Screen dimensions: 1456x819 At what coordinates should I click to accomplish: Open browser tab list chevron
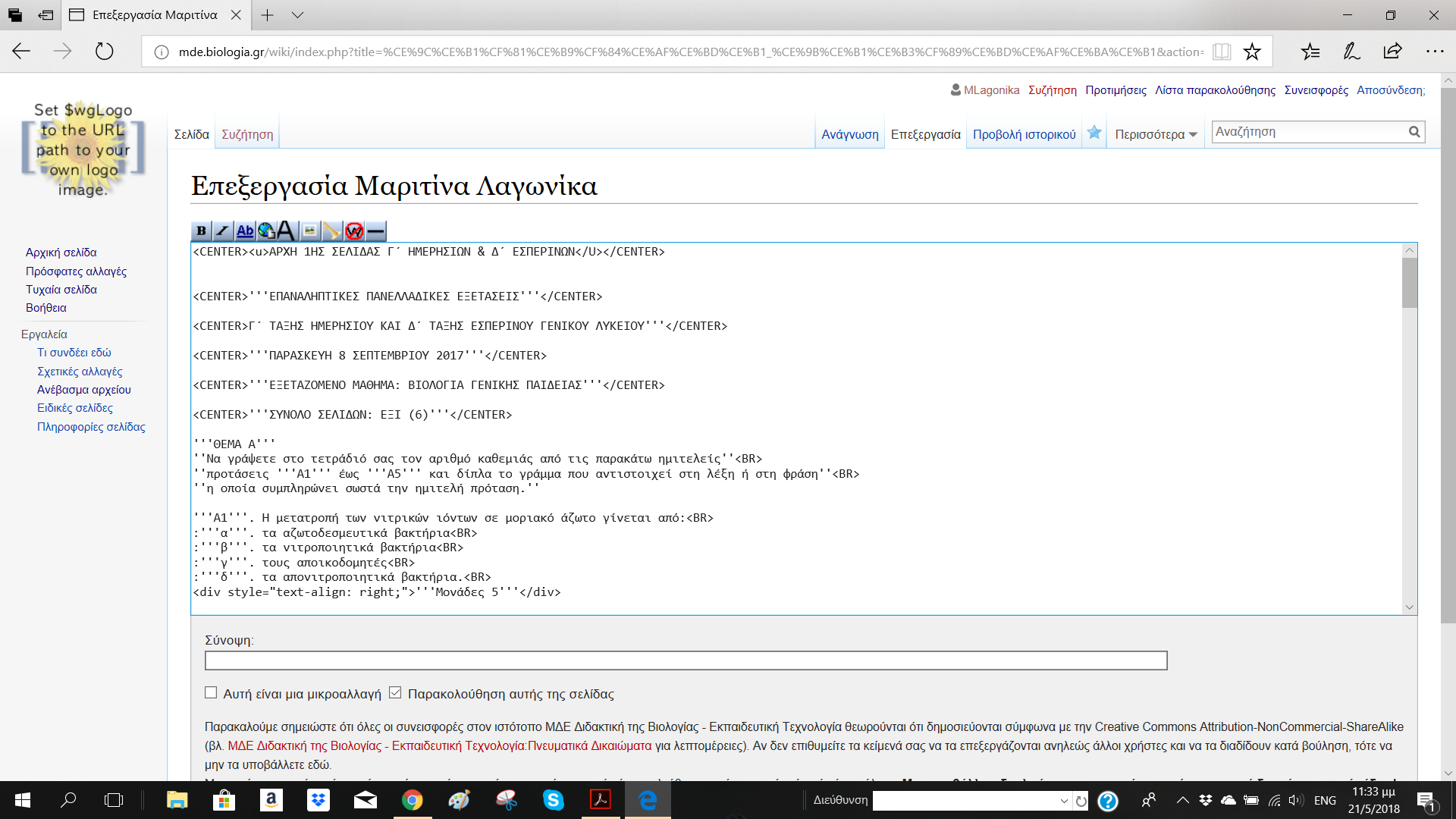click(297, 15)
